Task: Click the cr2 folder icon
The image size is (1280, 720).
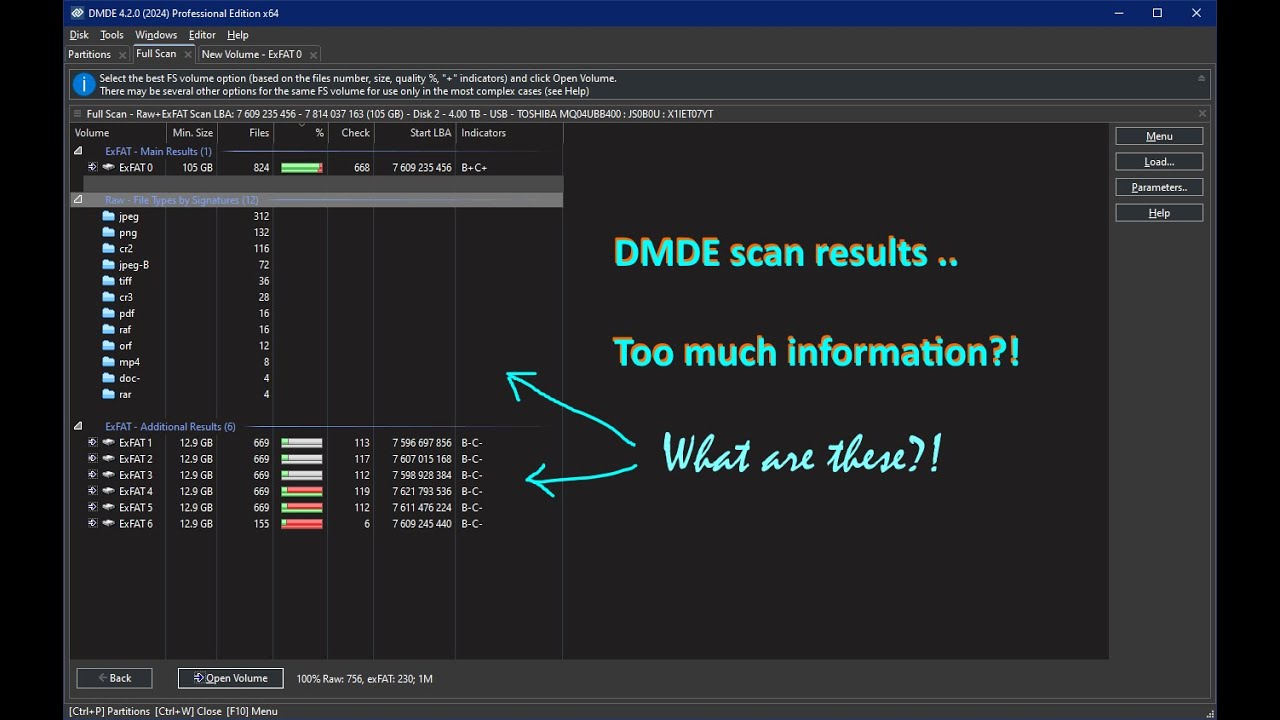Action: click(x=109, y=248)
